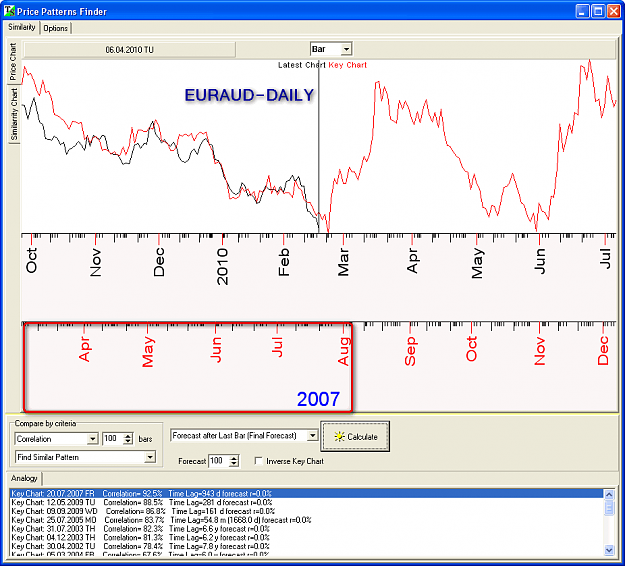
Task: Select Key Chart 12.05.2009 TU row
Action: pos(306,502)
